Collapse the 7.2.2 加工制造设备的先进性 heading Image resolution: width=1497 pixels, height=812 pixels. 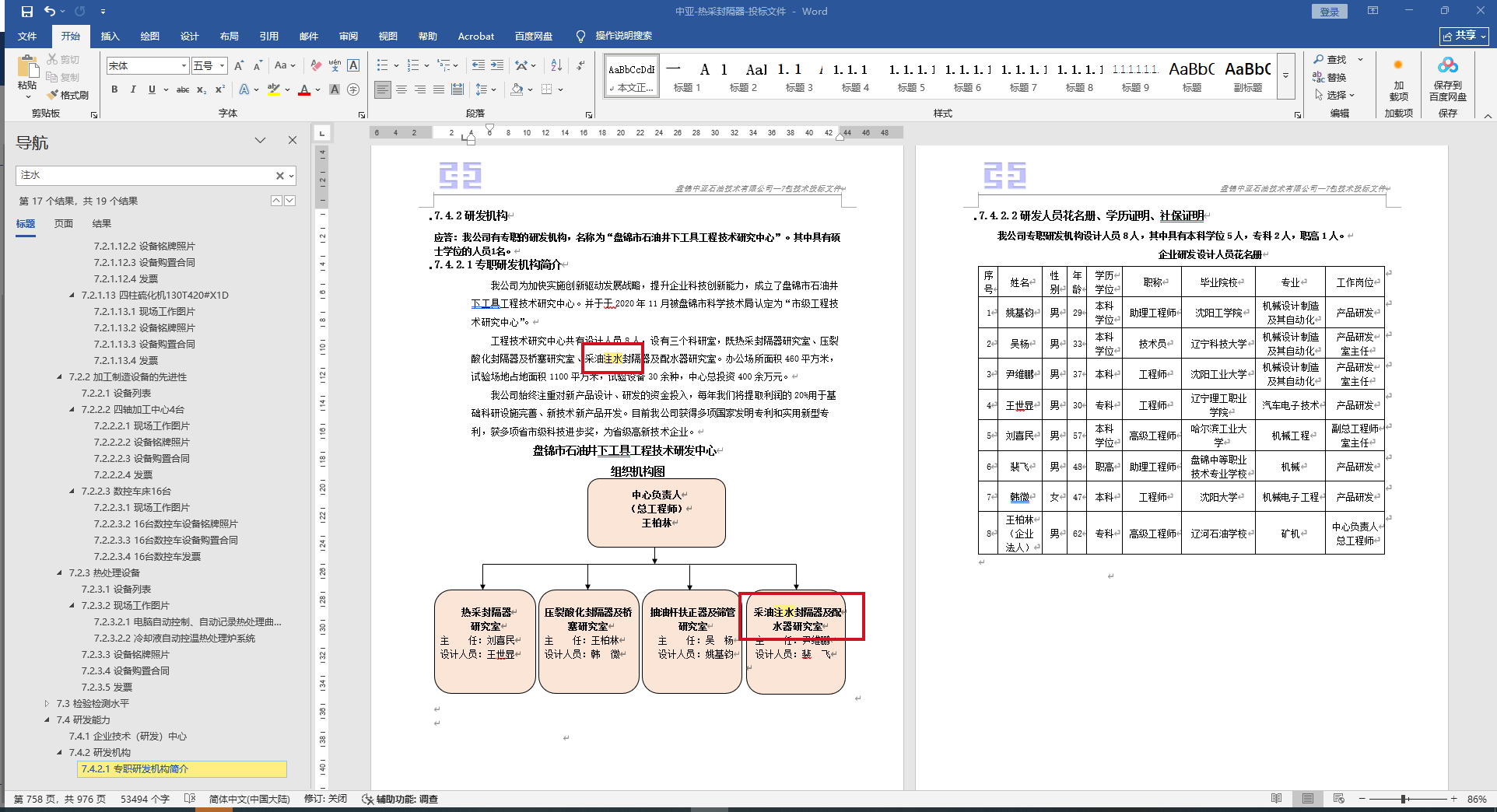tap(60, 377)
